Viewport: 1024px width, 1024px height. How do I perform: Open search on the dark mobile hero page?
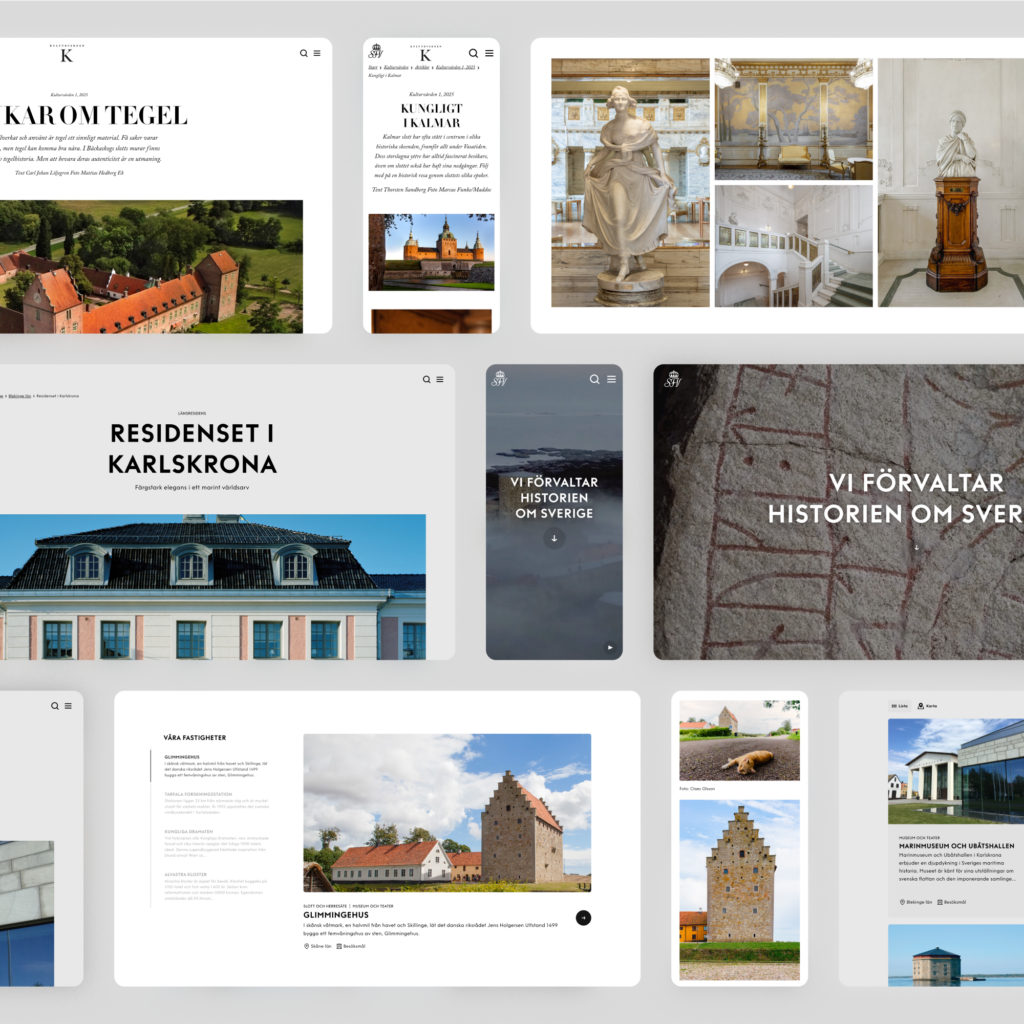tap(594, 379)
